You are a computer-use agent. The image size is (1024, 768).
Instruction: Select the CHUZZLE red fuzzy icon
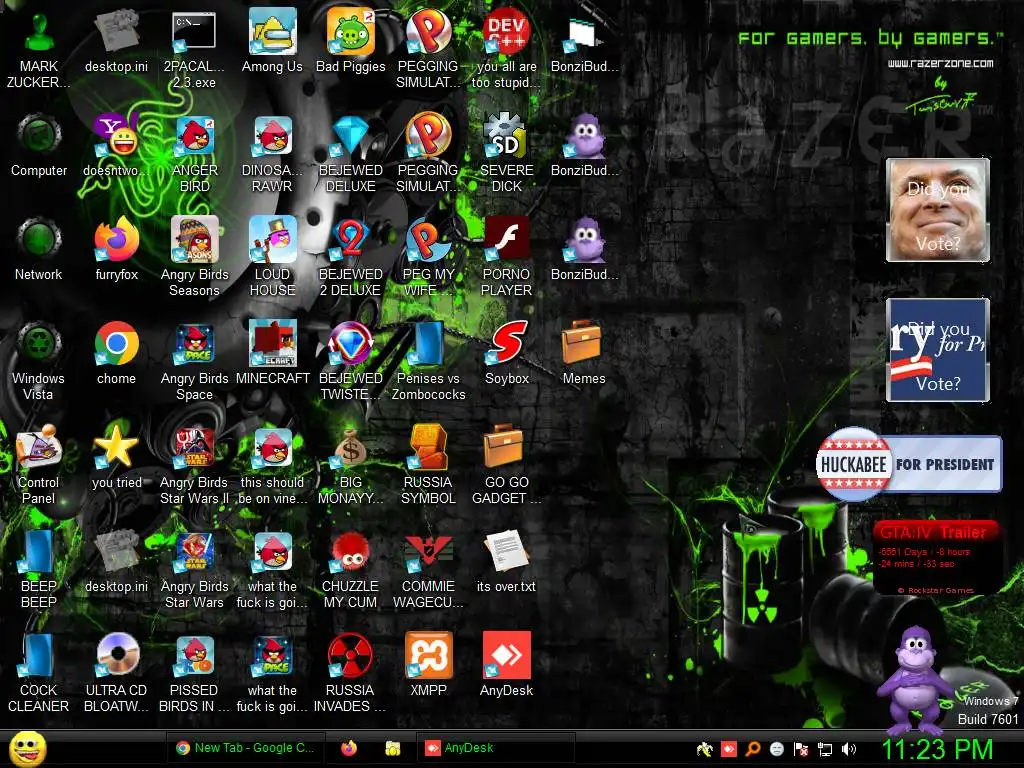click(351, 569)
